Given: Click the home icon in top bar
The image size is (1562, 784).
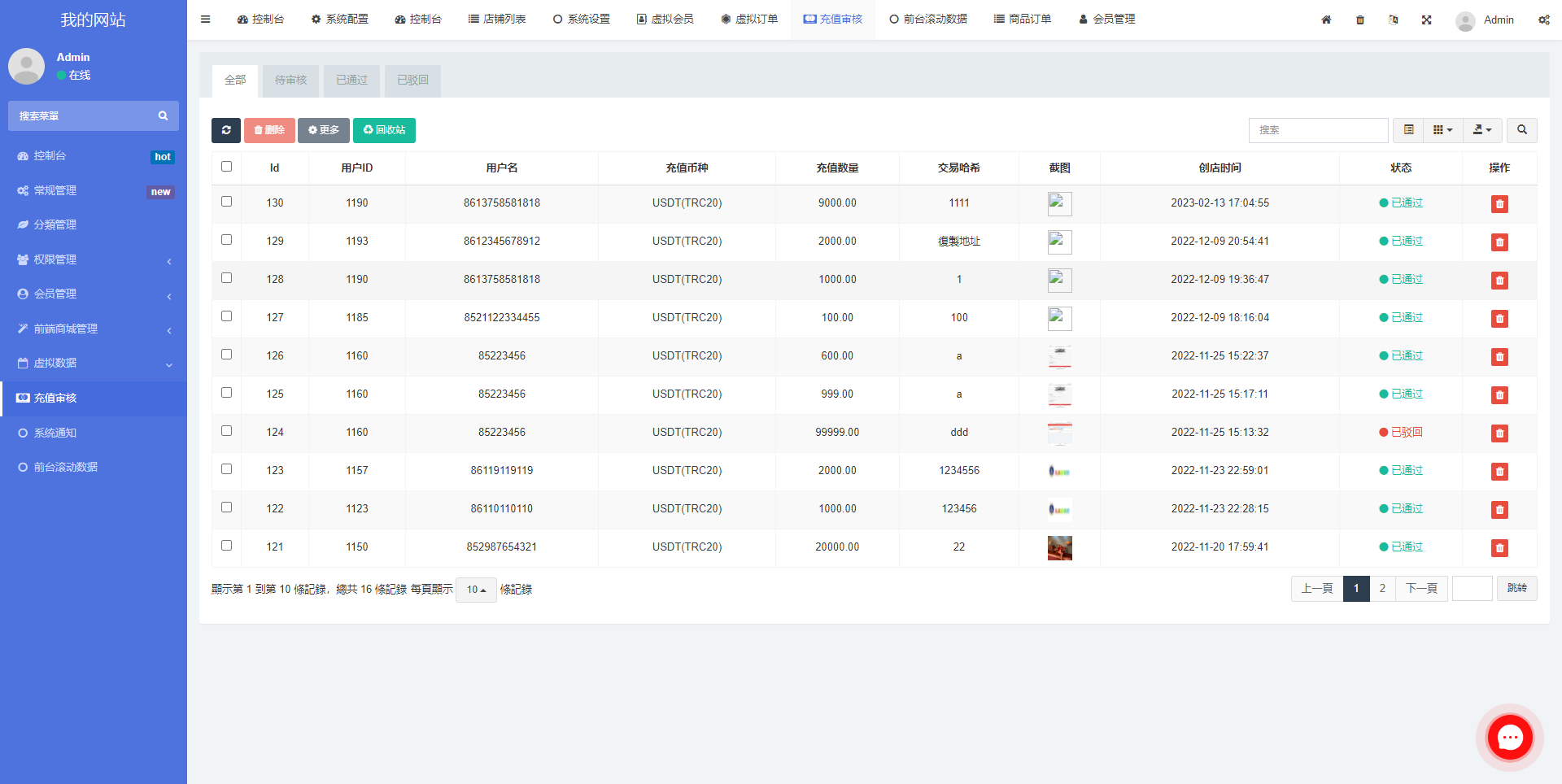Looking at the screenshot, I should (1326, 20).
